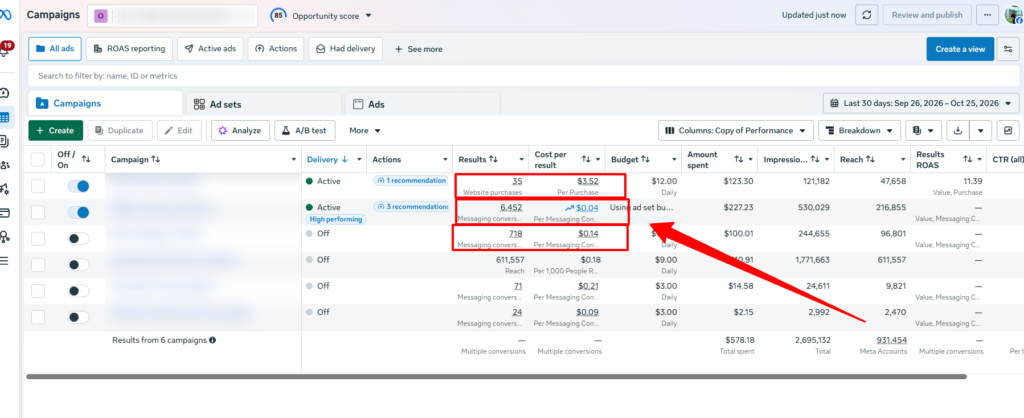Click the horizontal scrollbar below the table
Screen dimensions: 1024x418
pos(496,377)
